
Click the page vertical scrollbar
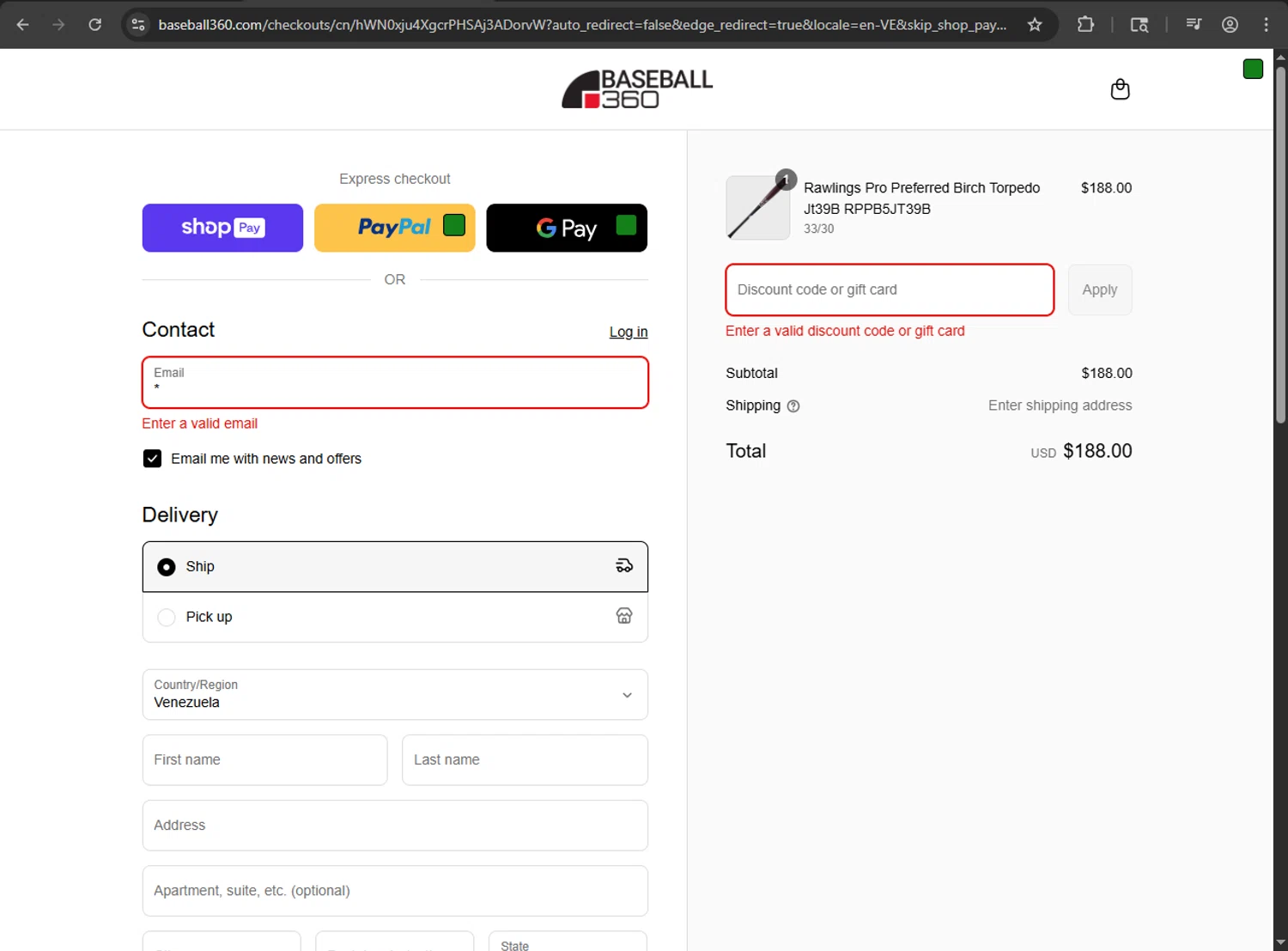coord(1280,245)
